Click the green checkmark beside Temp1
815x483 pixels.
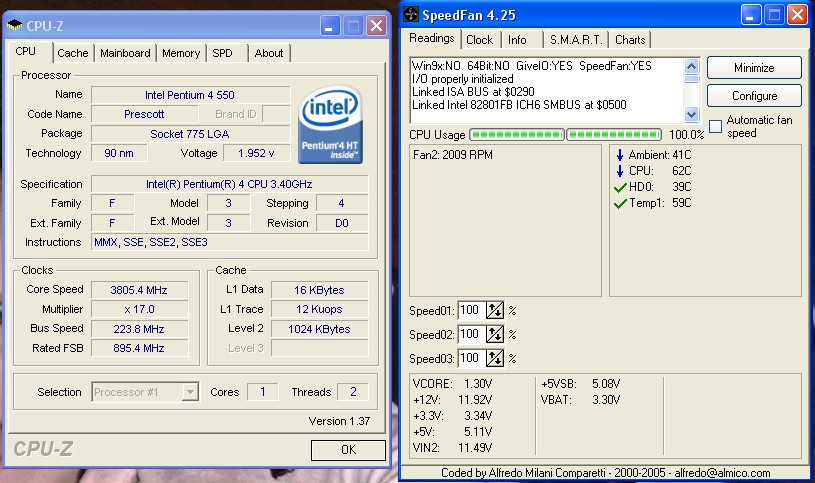[x=620, y=203]
